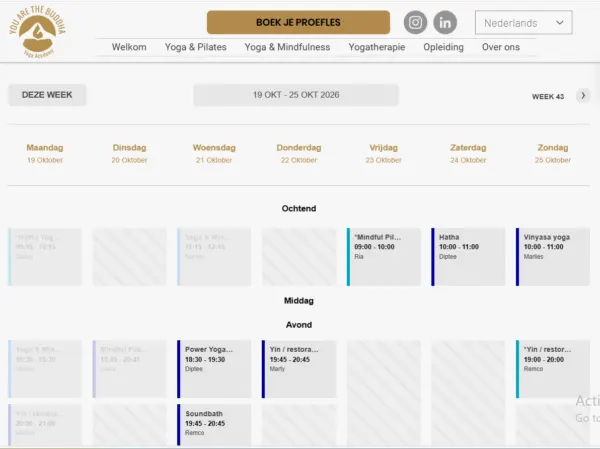Click the BOEK JE PROEFLES button
This screenshot has height=449, width=600.
(x=298, y=22)
